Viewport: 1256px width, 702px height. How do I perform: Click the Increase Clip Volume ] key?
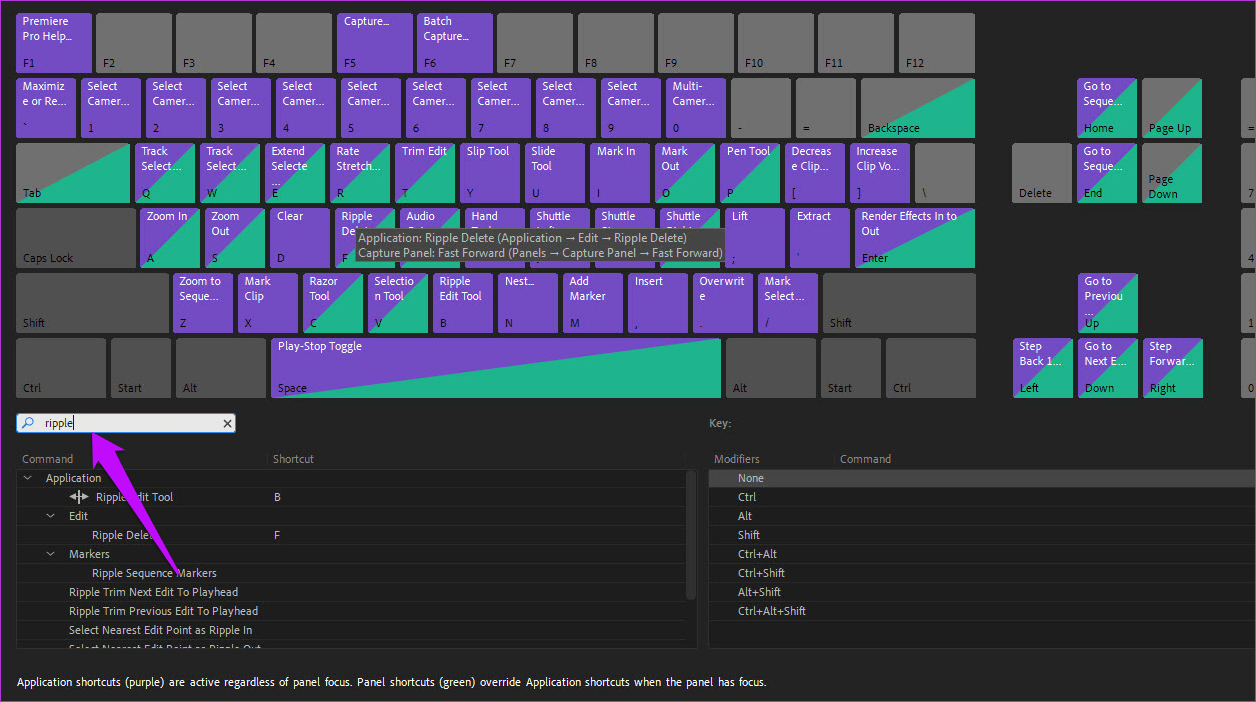(880, 173)
